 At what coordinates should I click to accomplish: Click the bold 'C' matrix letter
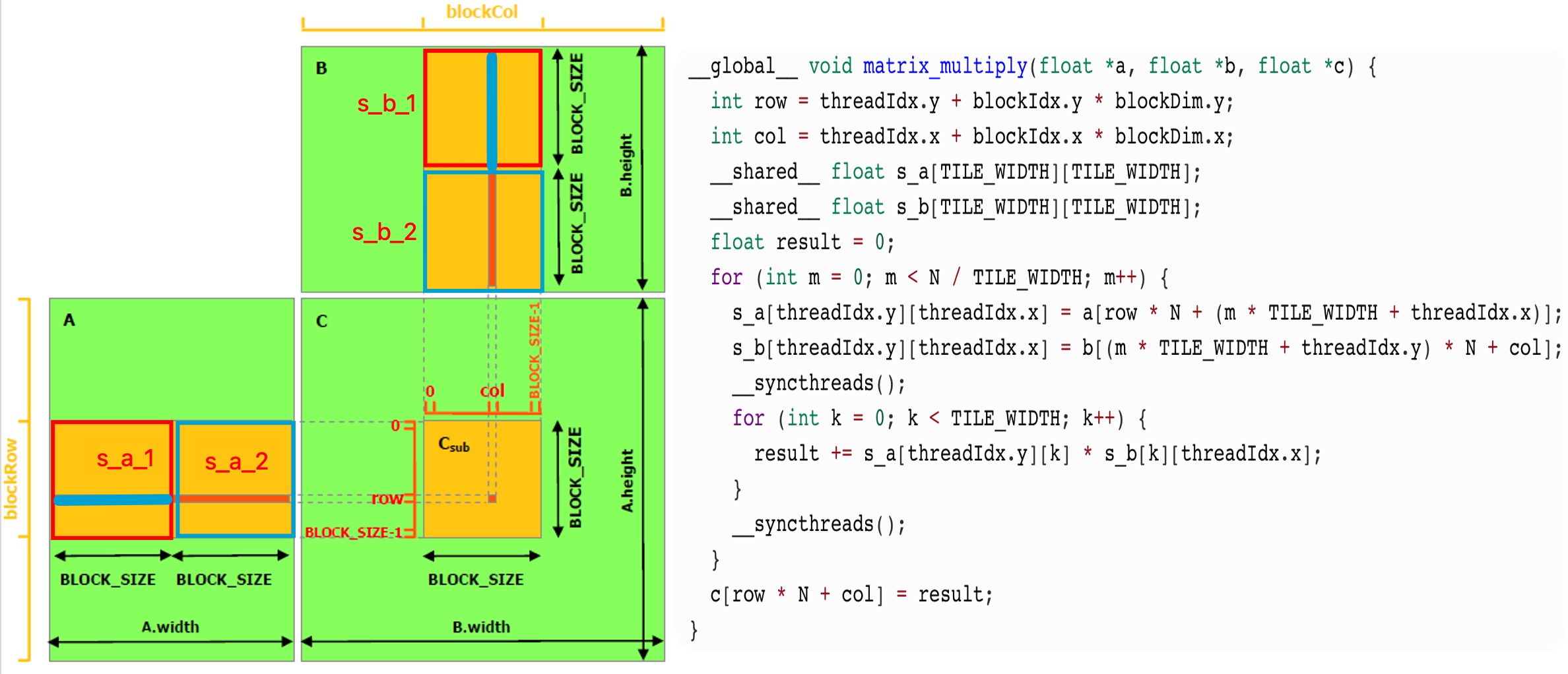point(321,321)
